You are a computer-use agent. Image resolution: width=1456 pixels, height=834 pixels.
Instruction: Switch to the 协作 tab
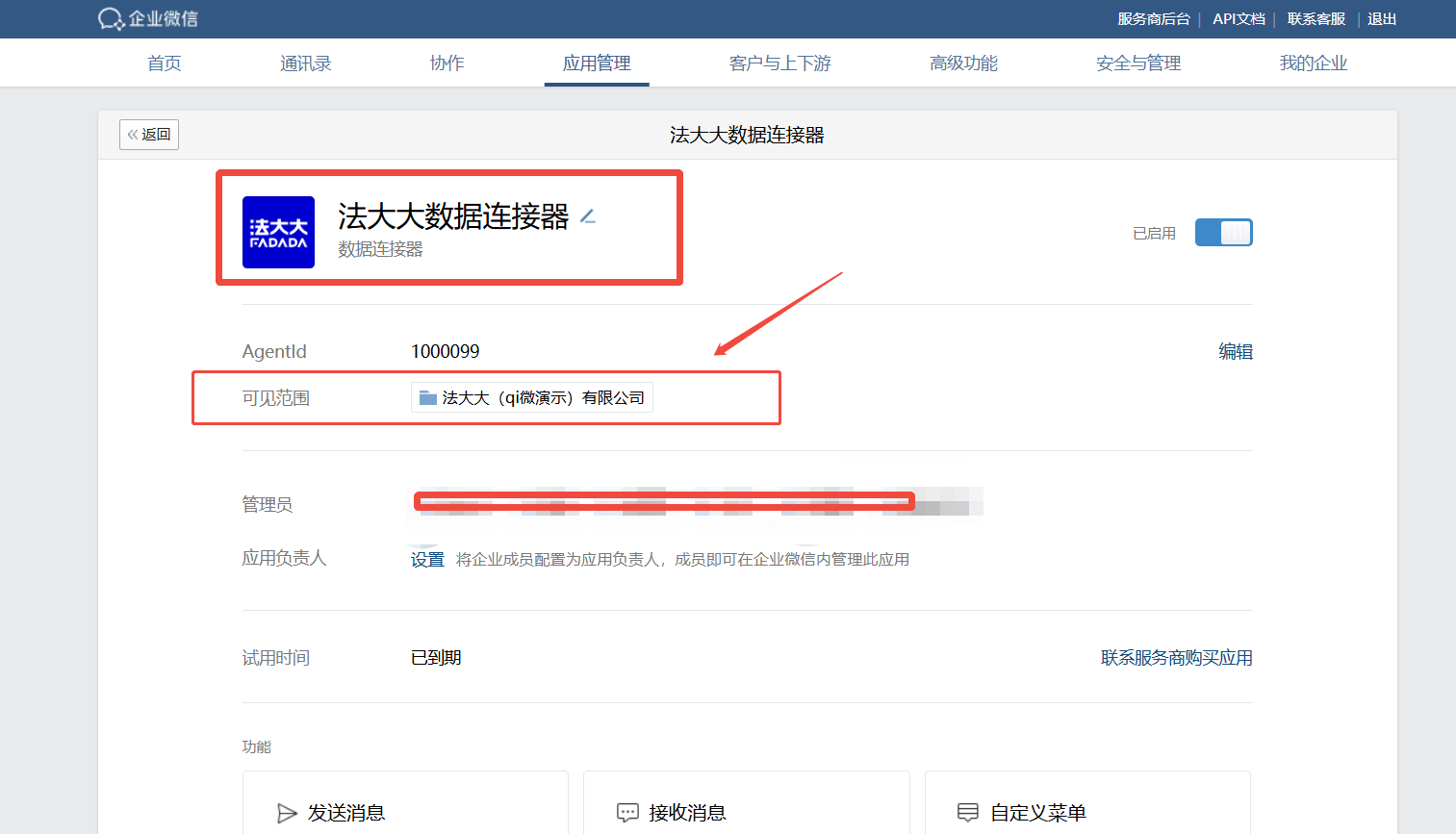pyautogui.click(x=447, y=63)
